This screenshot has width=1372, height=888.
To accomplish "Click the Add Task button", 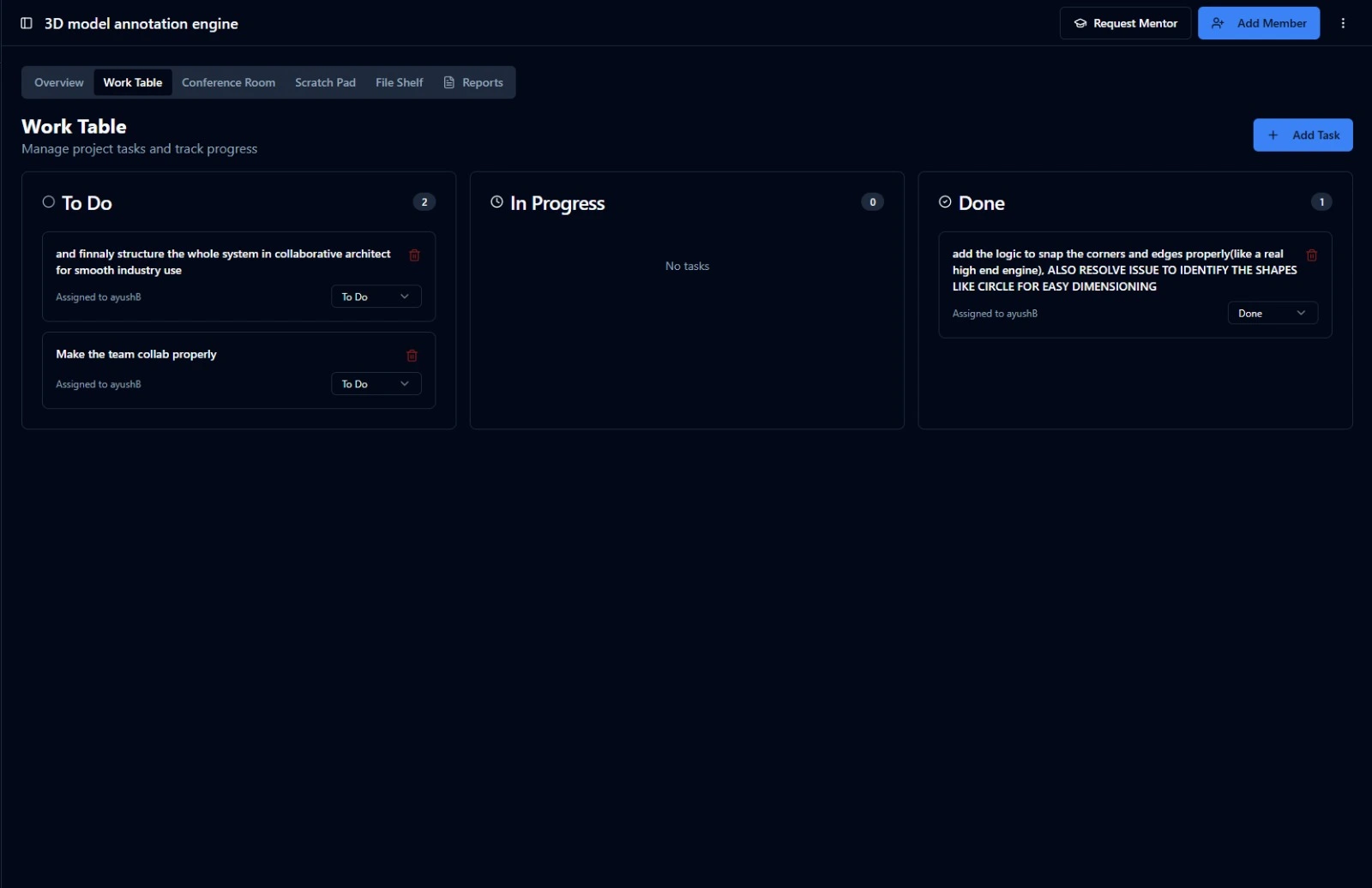I will pos(1303,135).
